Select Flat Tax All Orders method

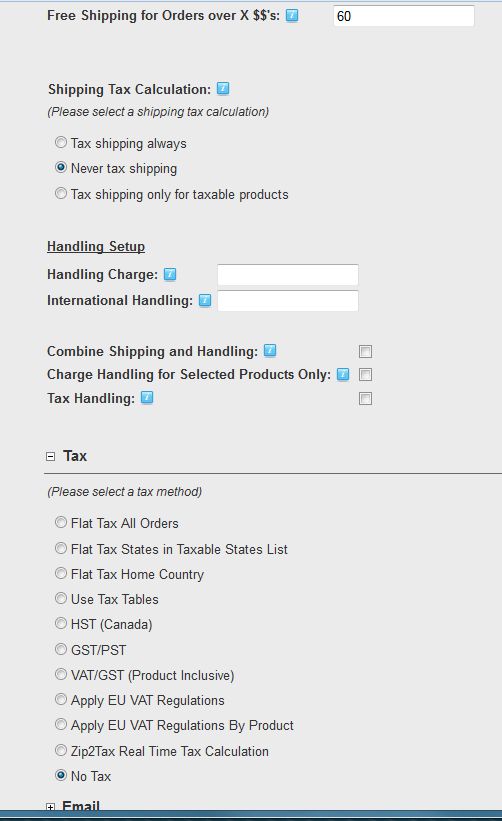point(61,523)
